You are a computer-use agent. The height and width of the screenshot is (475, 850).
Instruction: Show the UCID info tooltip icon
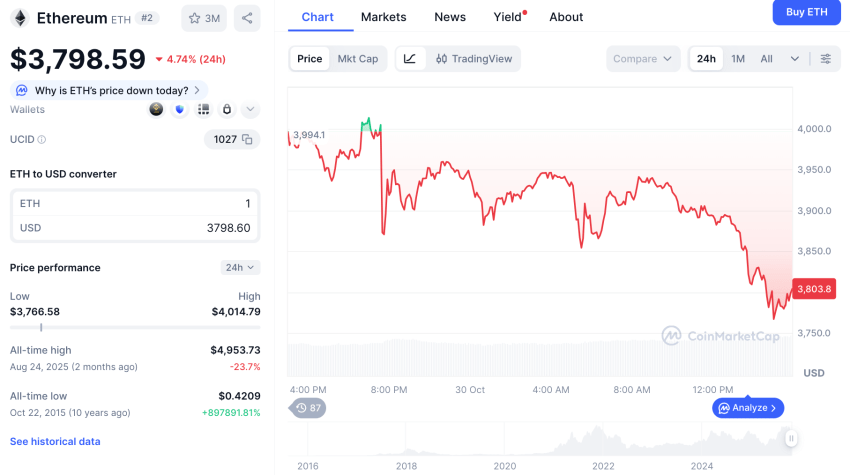tap(42, 140)
